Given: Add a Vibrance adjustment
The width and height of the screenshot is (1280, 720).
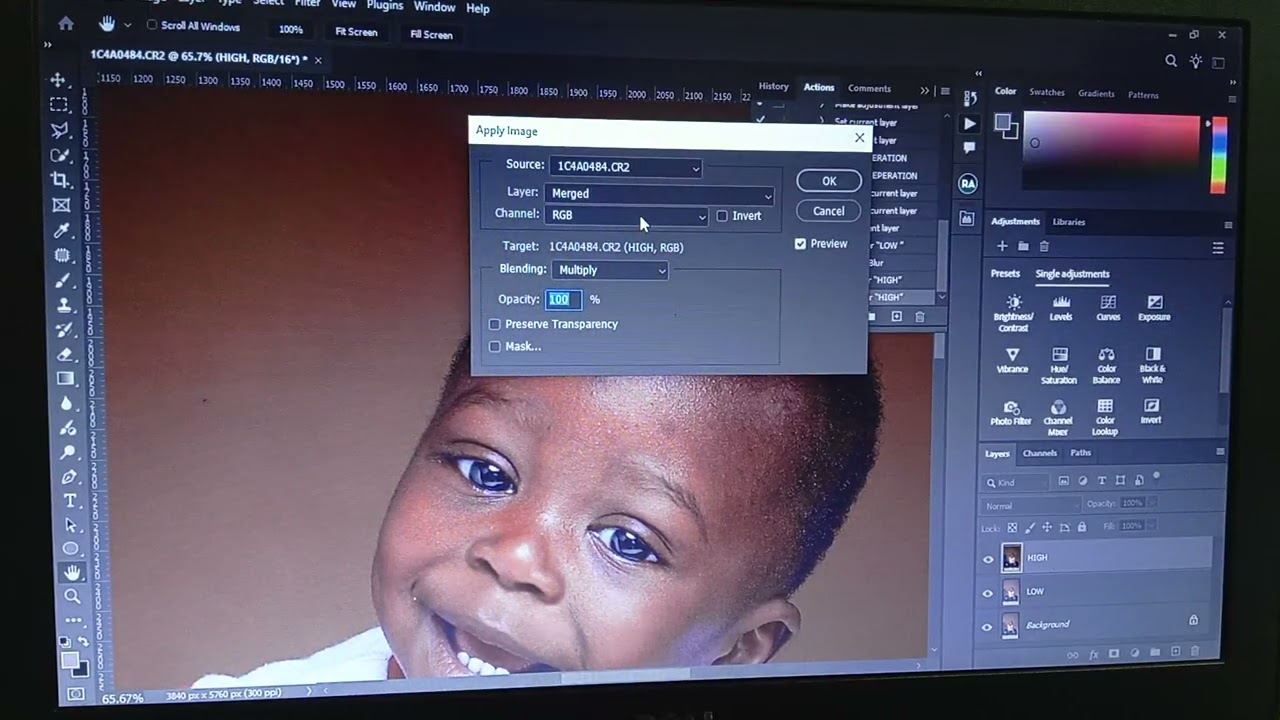Looking at the screenshot, I should pyautogui.click(x=1012, y=361).
